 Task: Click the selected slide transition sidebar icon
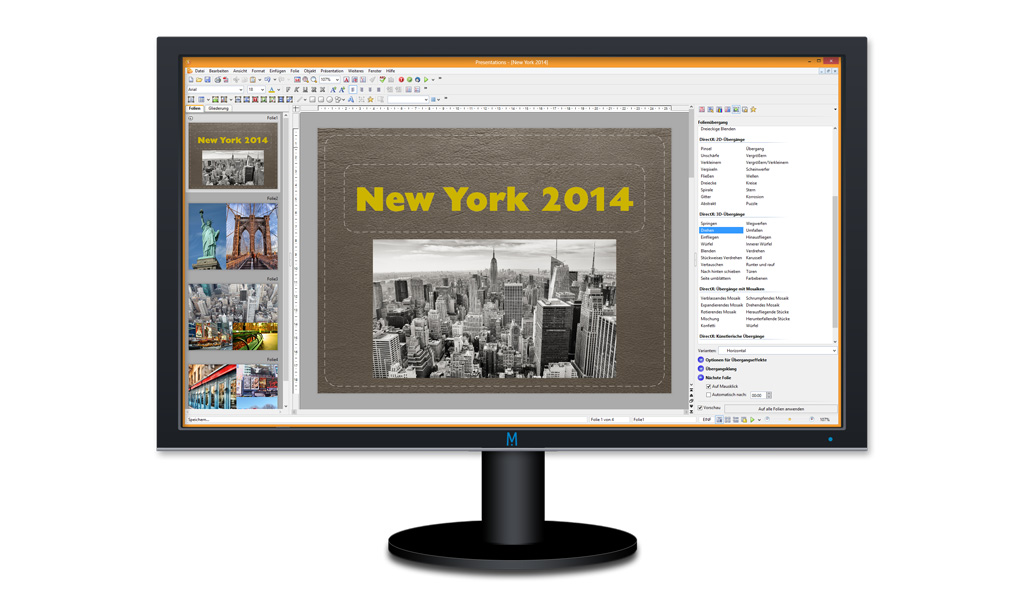click(736, 110)
